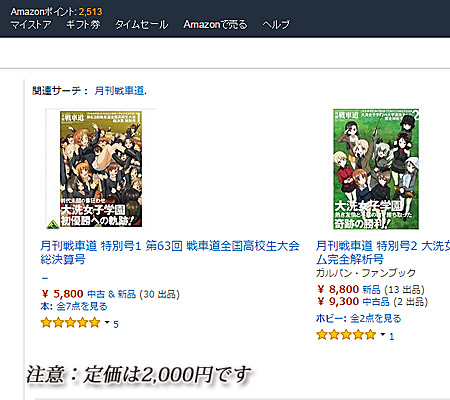Go to タイムセール page
This screenshot has width=450, height=400.
click(141, 25)
